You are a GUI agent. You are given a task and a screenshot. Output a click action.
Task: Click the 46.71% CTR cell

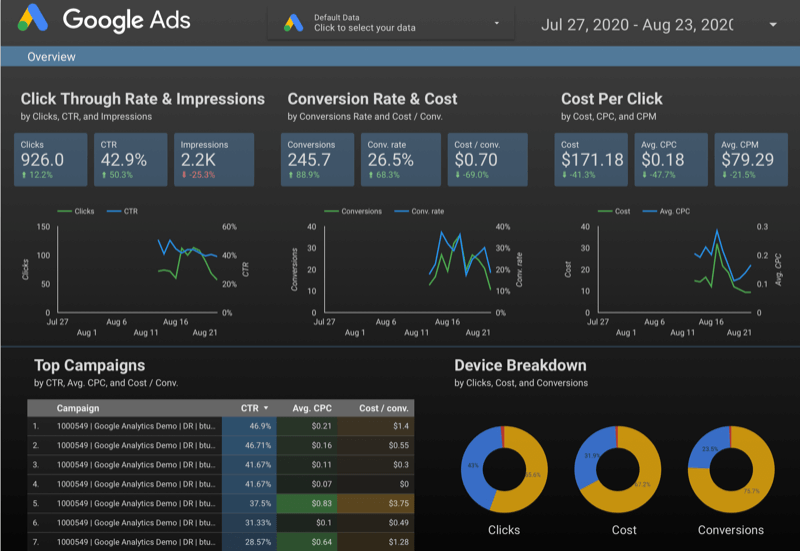249,445
